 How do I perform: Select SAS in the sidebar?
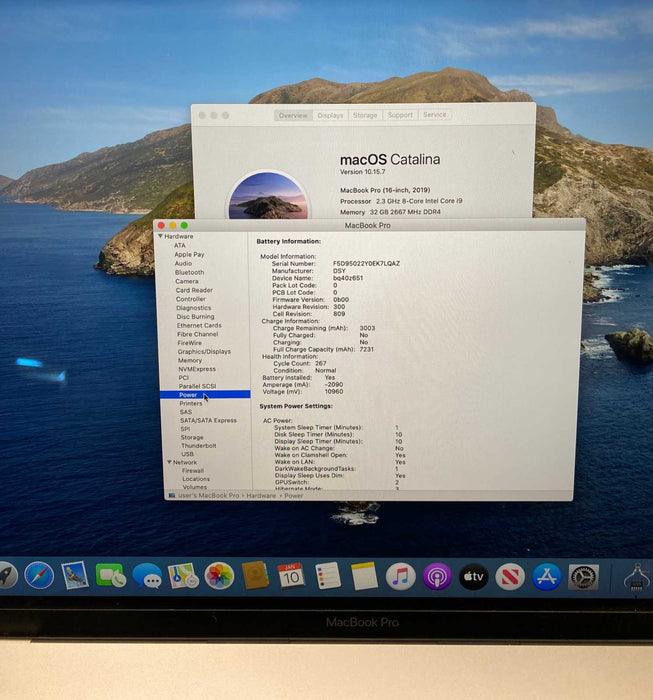click(x=186, y=412)
